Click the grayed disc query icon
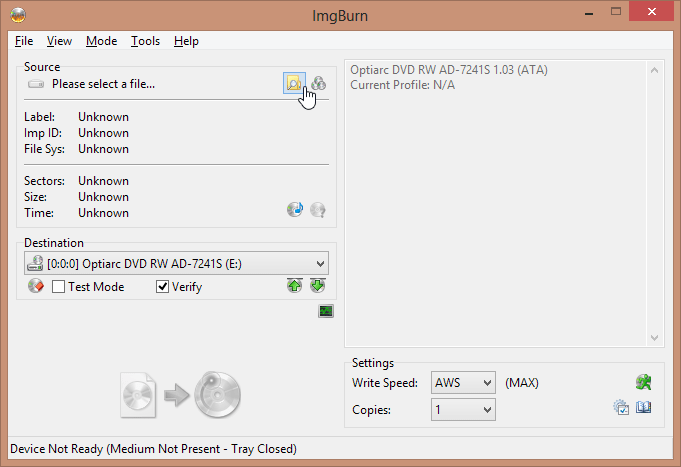Viewport: 681px width, 467px height. click(x=318, y=210)
